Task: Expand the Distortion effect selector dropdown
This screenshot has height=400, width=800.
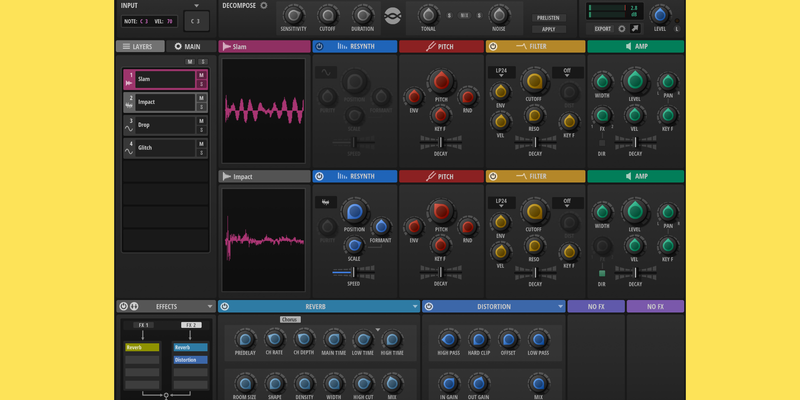Action: tap(560, 307)
